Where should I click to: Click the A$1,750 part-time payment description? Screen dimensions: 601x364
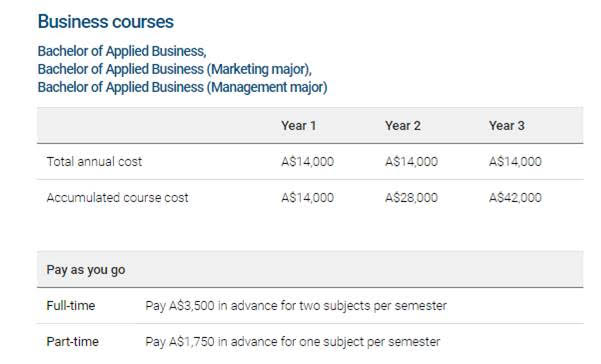[x=292, y=341]
